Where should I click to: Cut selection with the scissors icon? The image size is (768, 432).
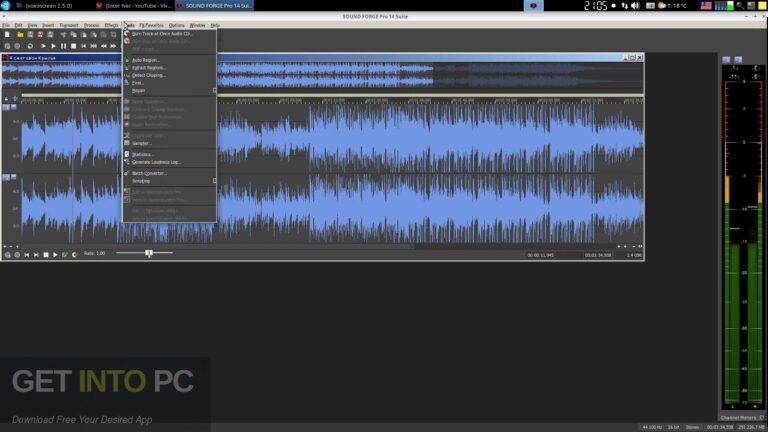click(x=63, y=35)
